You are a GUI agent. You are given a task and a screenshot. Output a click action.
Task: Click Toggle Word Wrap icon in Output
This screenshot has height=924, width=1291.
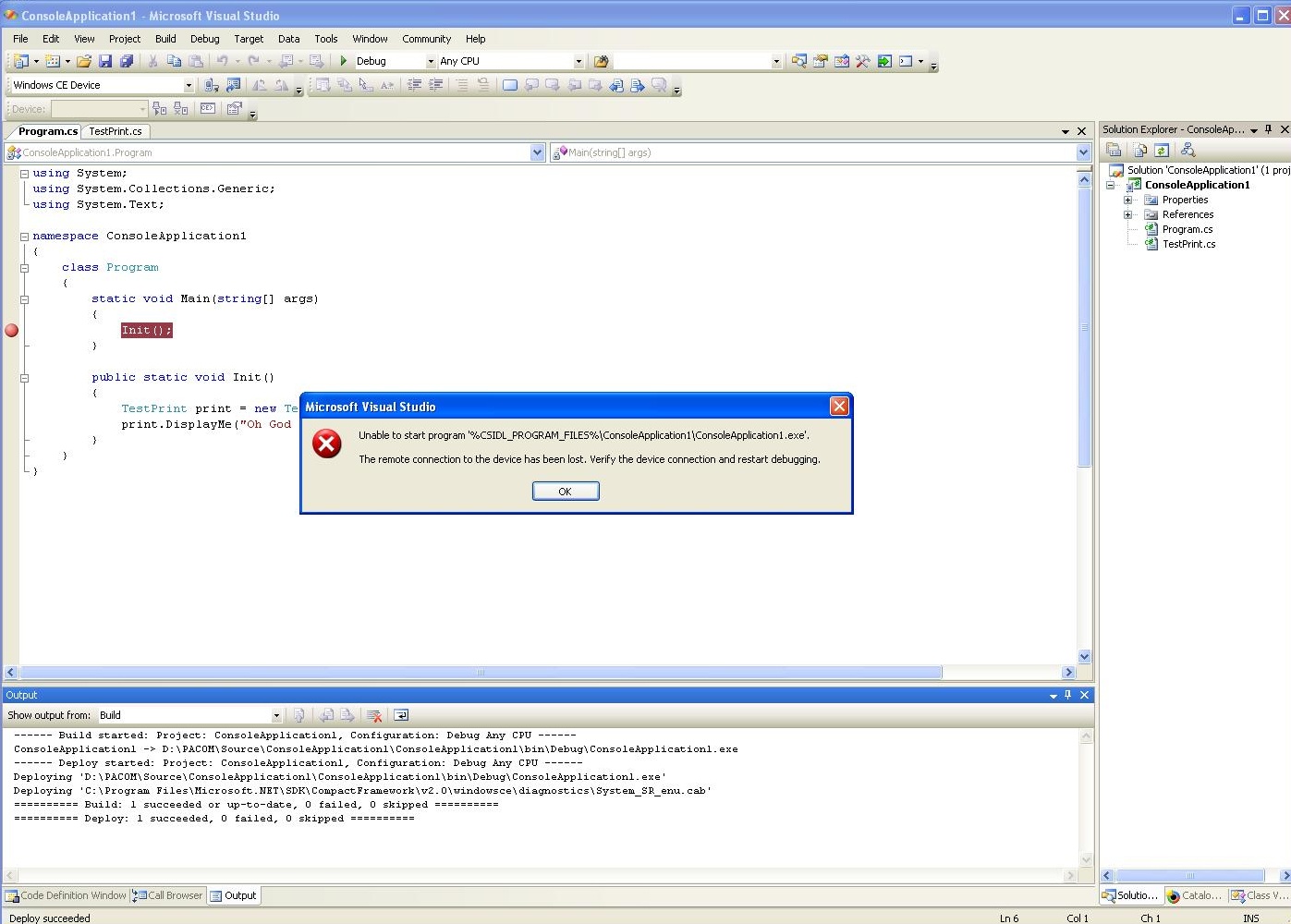[401, 715]
